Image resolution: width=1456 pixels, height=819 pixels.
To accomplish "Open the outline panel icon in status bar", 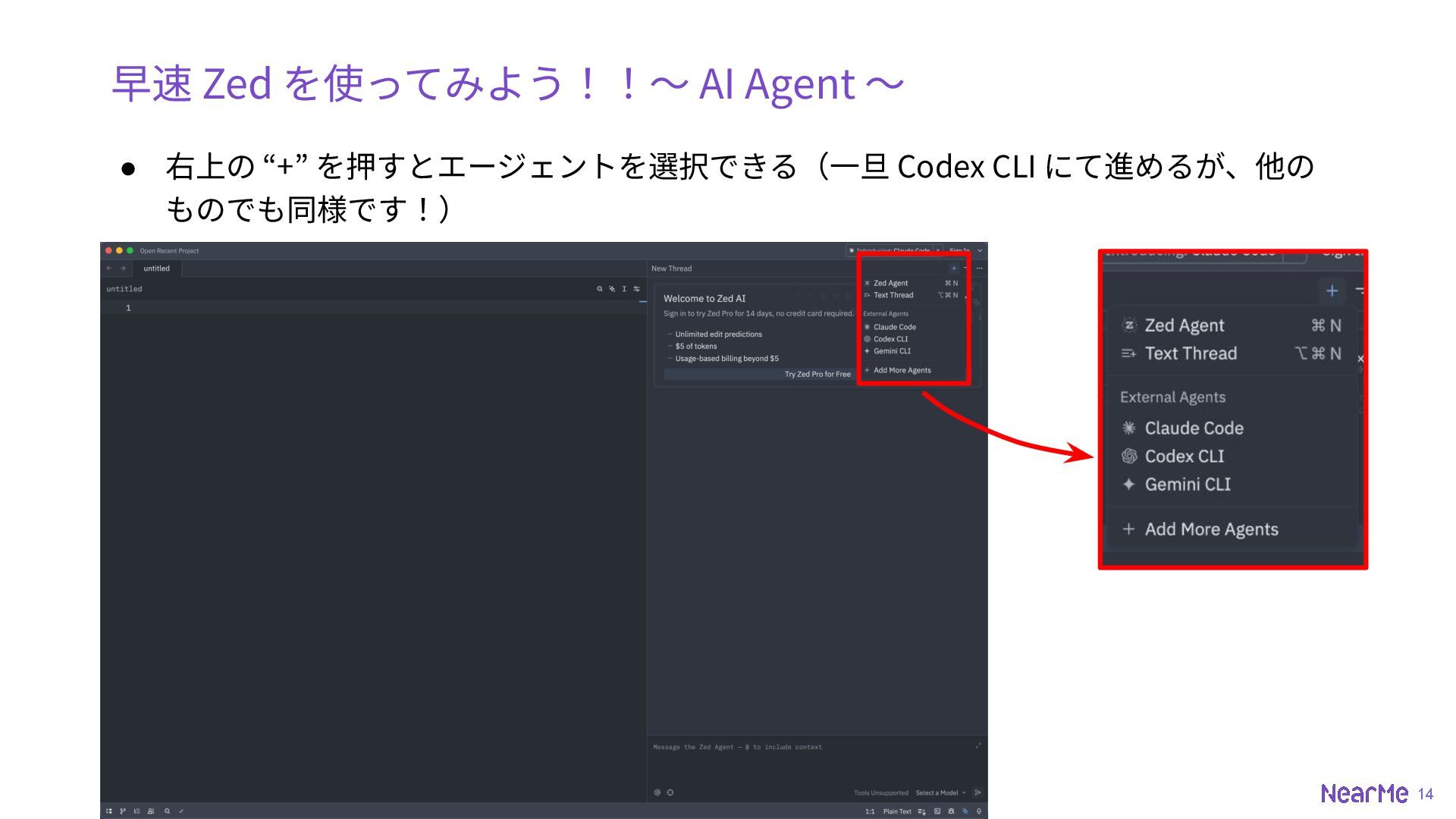I will tap(137, 811).
